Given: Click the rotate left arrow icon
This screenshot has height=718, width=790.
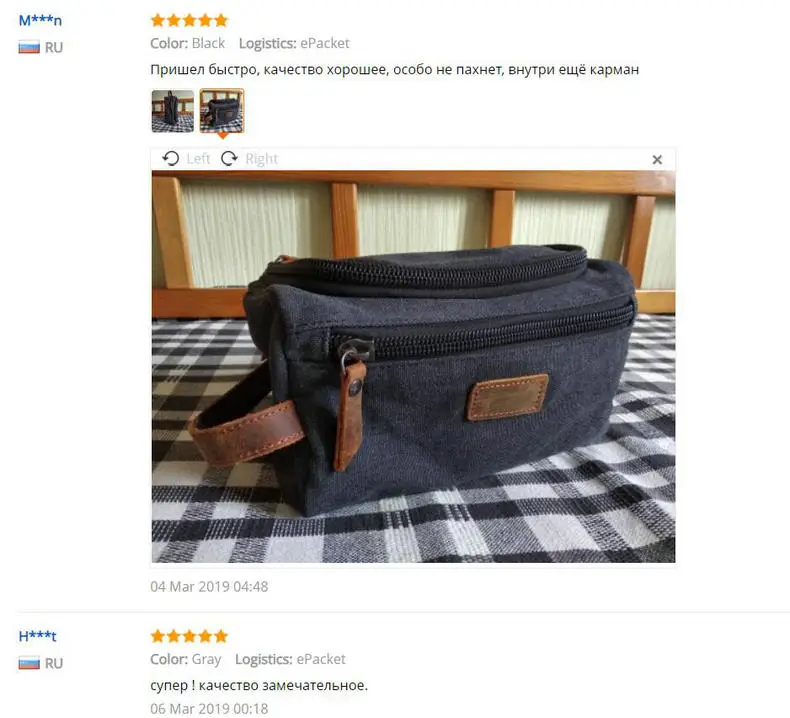Looking at the screenshot, I should tap(171, 159).
